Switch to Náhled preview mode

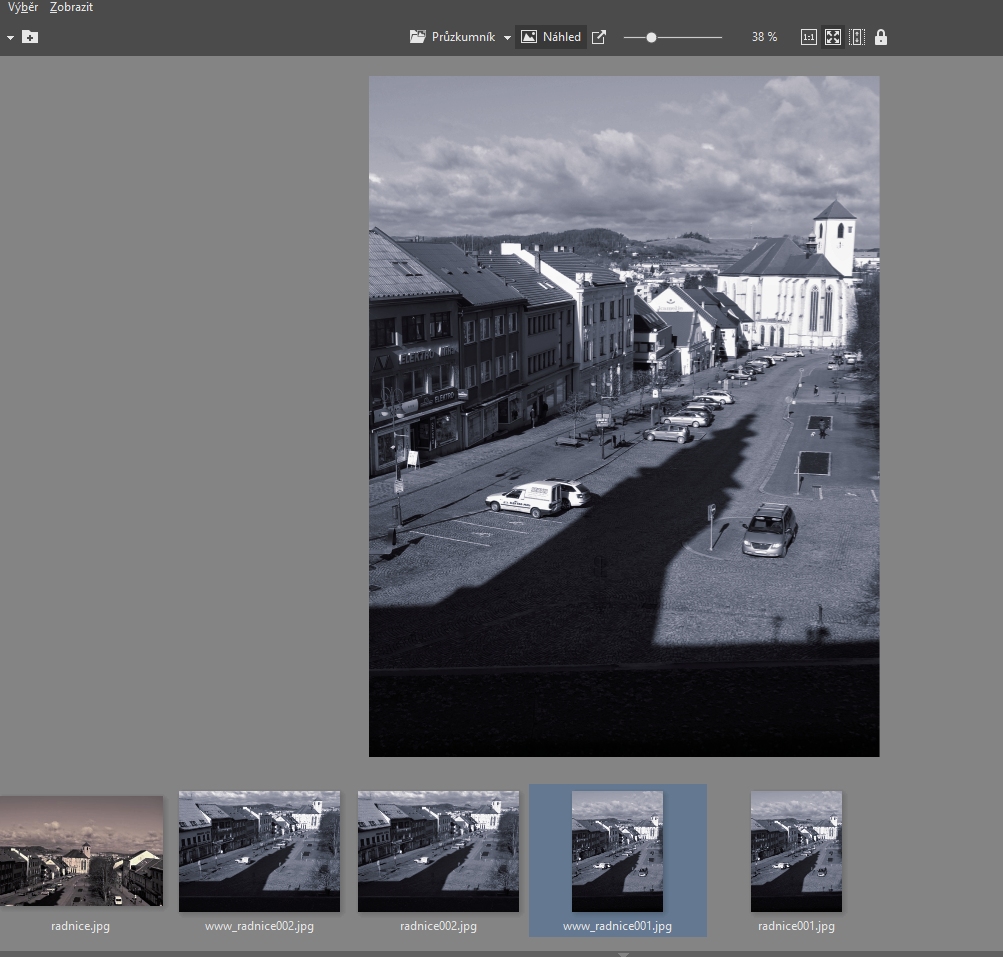tap(551, 37)
